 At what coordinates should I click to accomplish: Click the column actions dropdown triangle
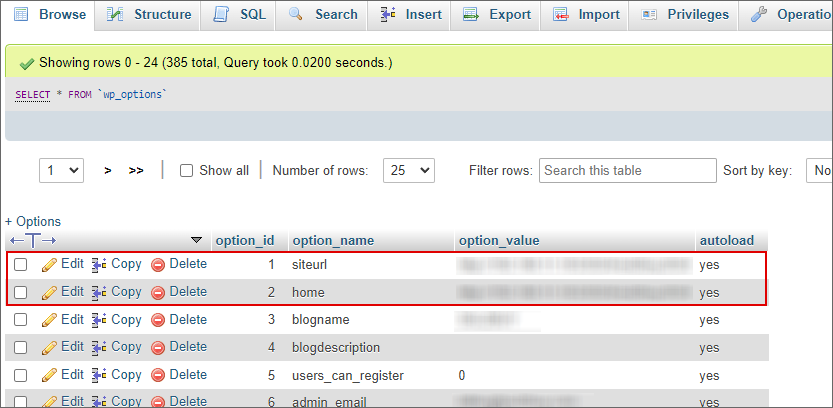click(197, 240)
